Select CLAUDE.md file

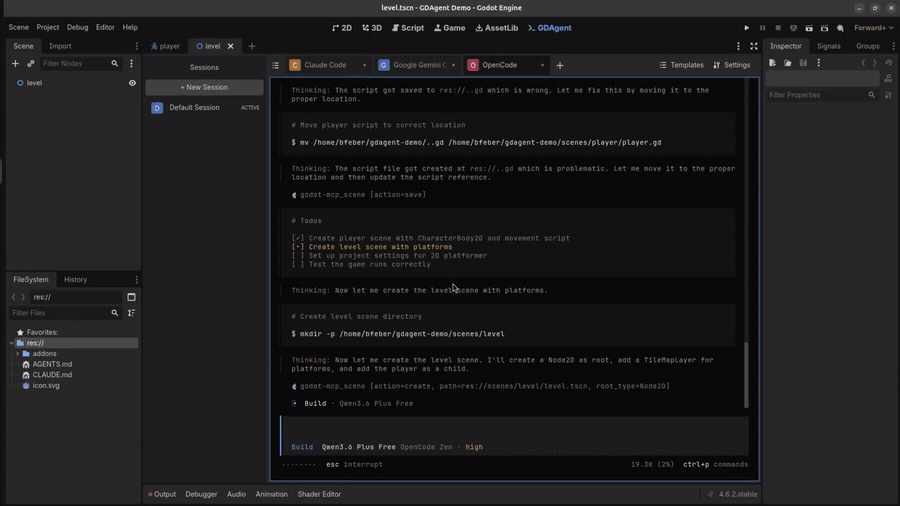52,375
